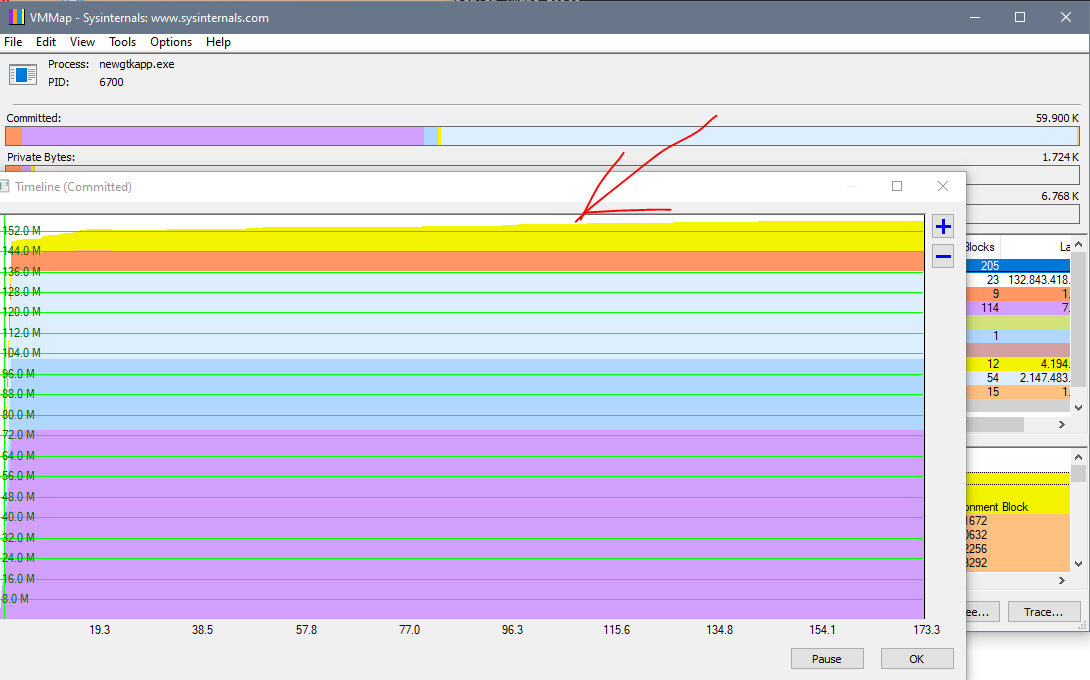Click the up arrow on the Blocks table scrollbar
The image size is (1090, 680).
coord(1077,246)
